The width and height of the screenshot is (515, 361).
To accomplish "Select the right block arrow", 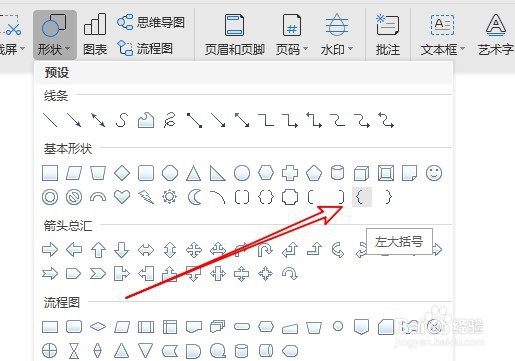I will pyautogui.click(x=50, y=250).
